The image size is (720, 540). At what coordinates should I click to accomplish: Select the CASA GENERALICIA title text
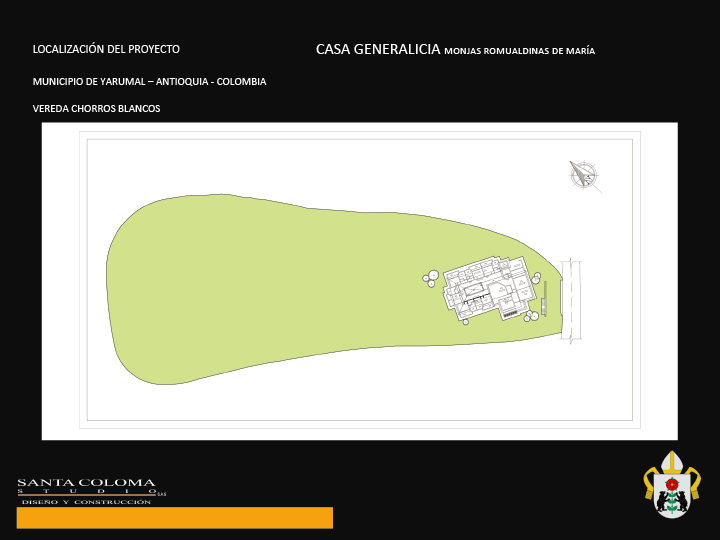[x=378, y=49]
